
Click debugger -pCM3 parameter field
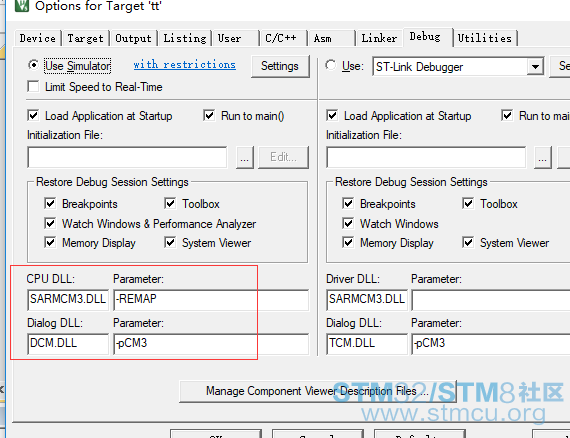coord(491,344)
